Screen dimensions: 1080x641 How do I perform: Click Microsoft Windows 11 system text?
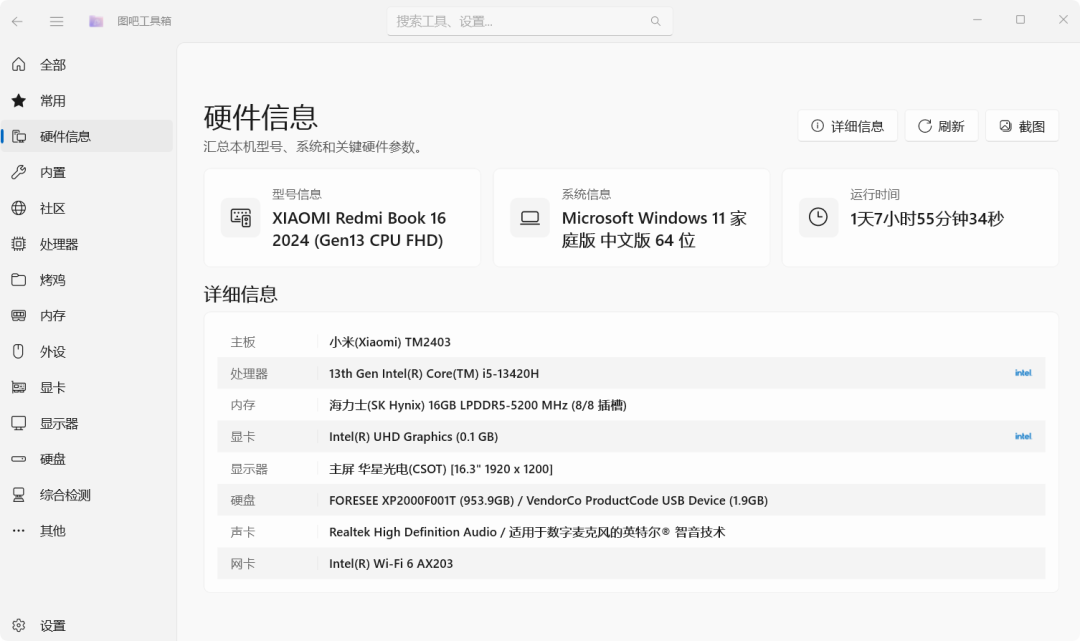pos(654,229)
